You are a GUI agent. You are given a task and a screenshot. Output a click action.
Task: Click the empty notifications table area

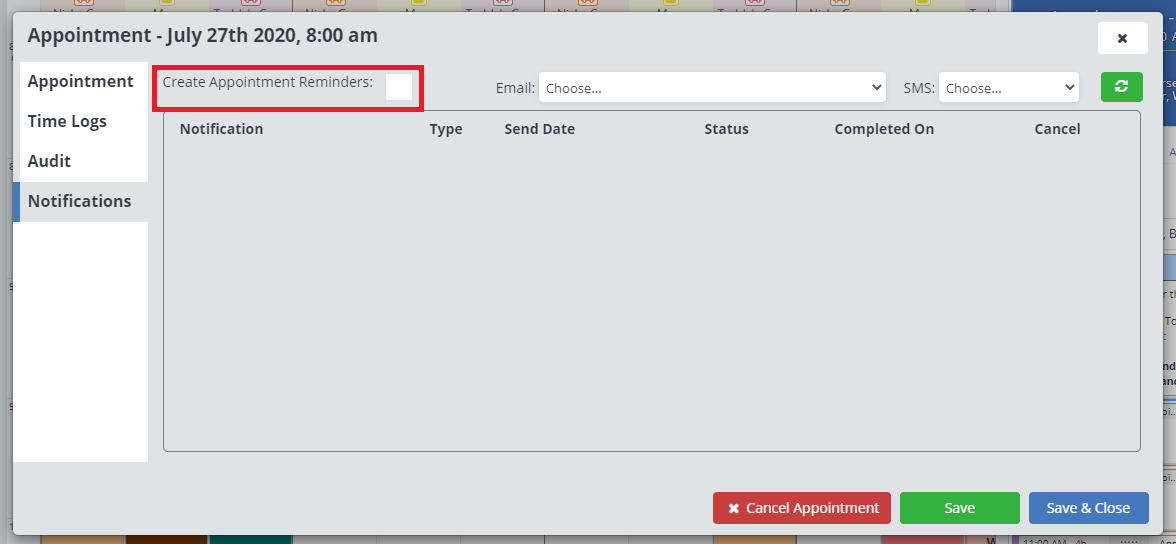(x=650, y=300)
